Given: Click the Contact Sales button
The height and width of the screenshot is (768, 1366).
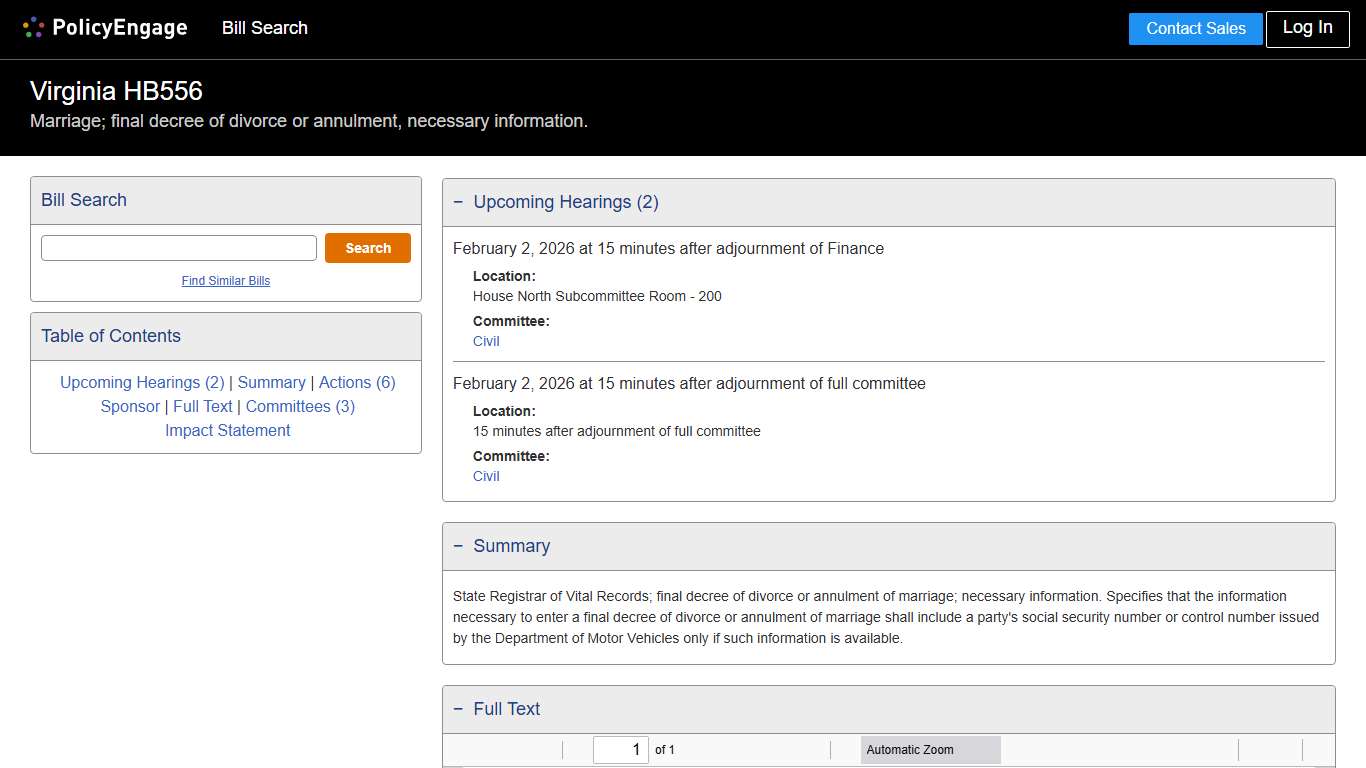Looking at the screenshot, I should (x=1195, y=29).
